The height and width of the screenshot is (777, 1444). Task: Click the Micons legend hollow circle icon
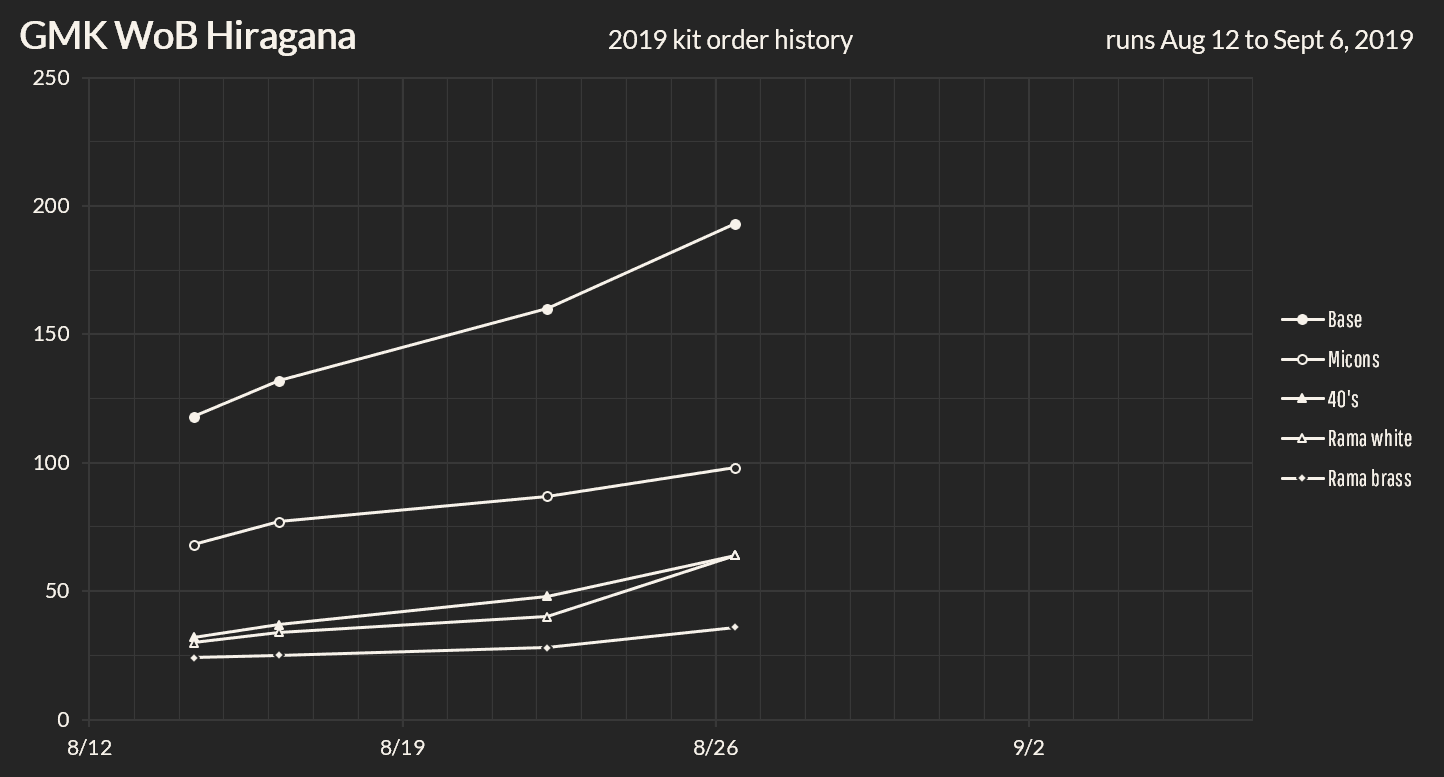[x=1302, y=359]
